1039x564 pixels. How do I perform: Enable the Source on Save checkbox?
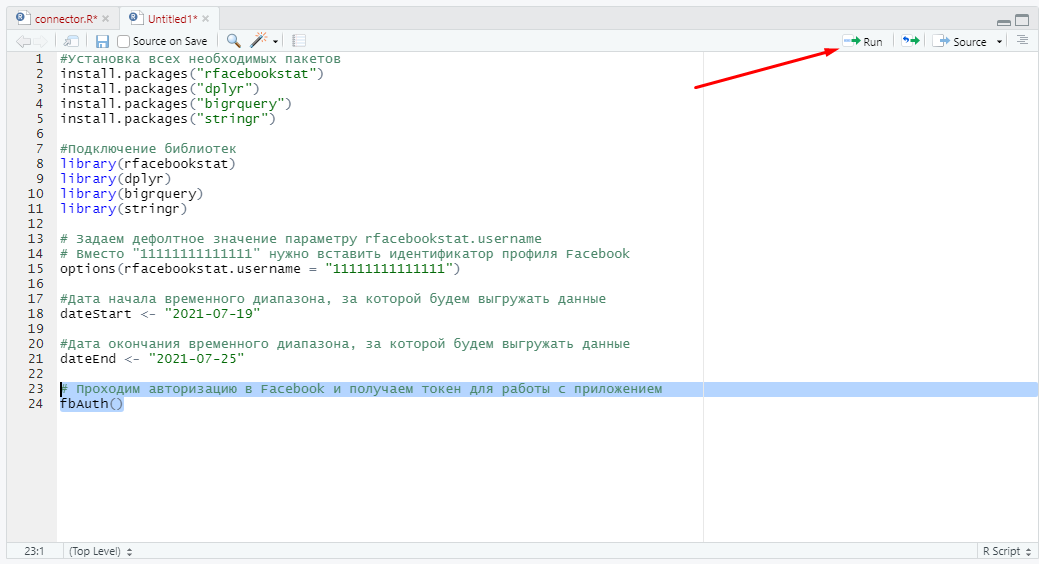pos(124,41)
